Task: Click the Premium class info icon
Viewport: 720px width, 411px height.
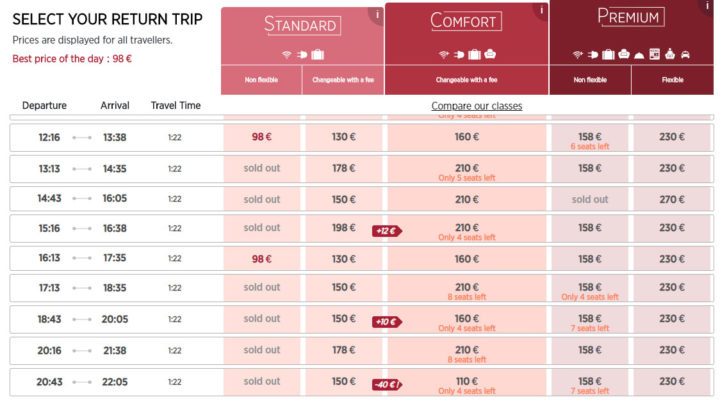Action: (706, 6)
